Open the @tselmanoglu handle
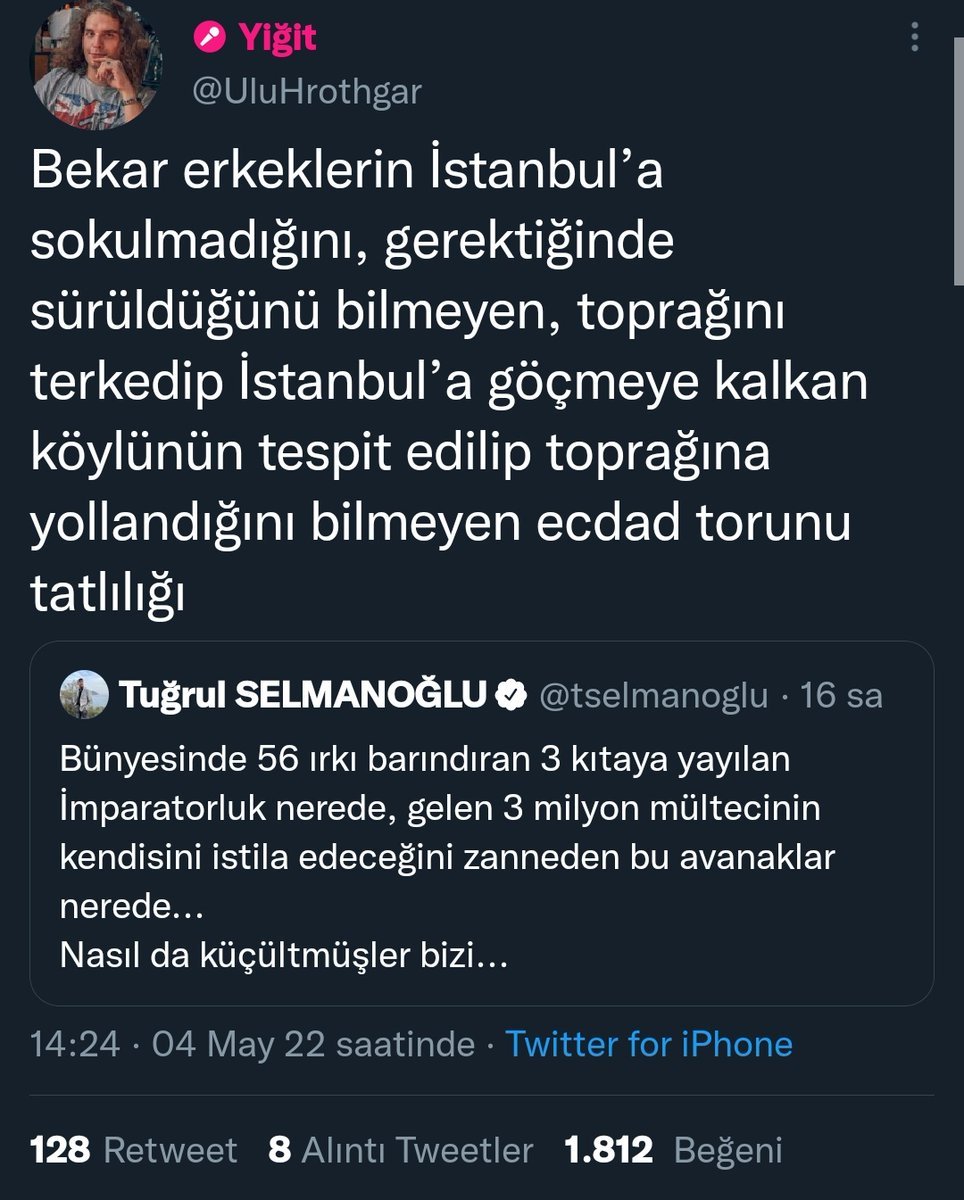The height and width of the screenshot is (1200, 964). point(653,694)
